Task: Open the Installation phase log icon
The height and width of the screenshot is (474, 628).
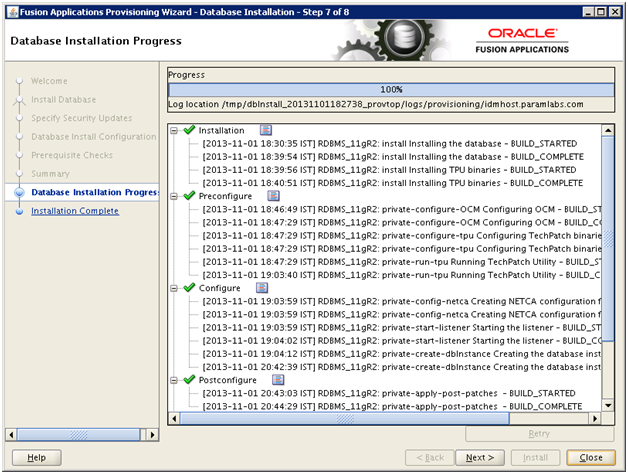Action: [x=266, y=130]
